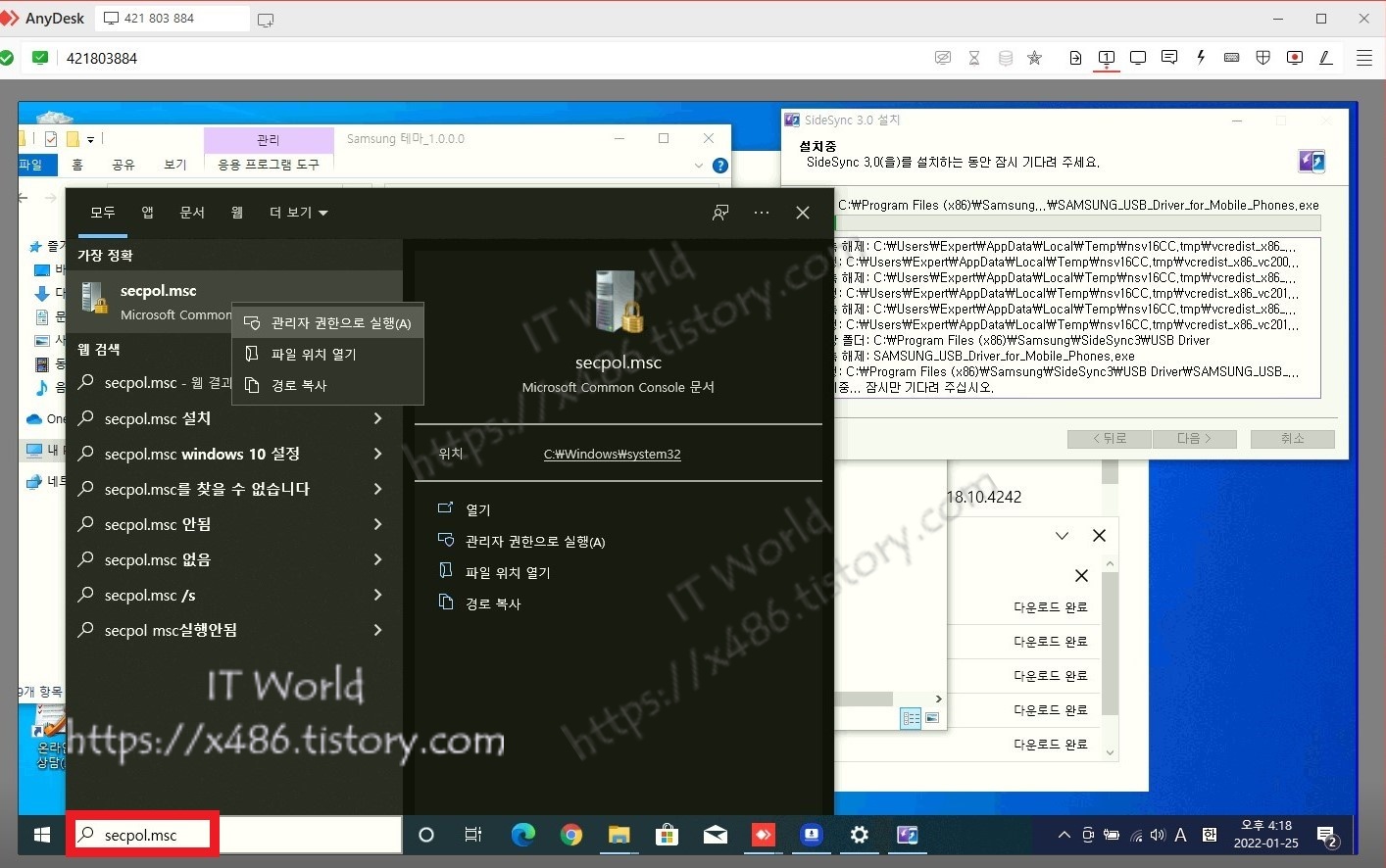Expand the secpol.msc 없음 suggestion arrow
Screen dimensions: 1386x868
[x=377, y=559]
